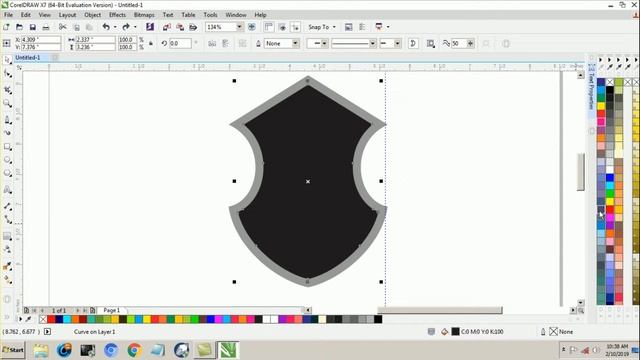Screen dimensions: 640x360
Task: Pick the black swatch at bottom palette end
Action: click(x=378, y=319)
